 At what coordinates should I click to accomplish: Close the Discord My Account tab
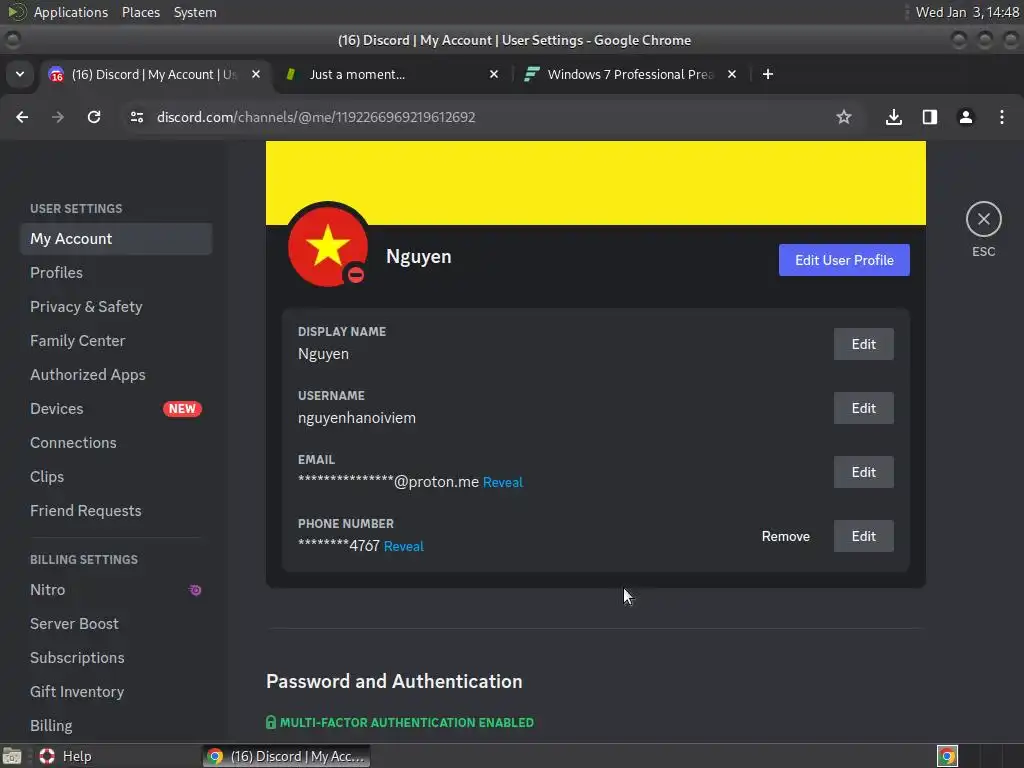[256, 74]
